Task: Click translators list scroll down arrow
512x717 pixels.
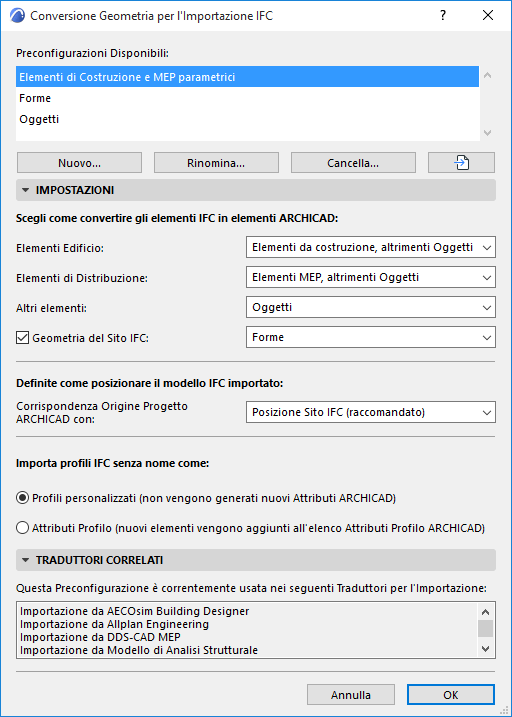Action: pyautogui.click(x=485, y=649)
